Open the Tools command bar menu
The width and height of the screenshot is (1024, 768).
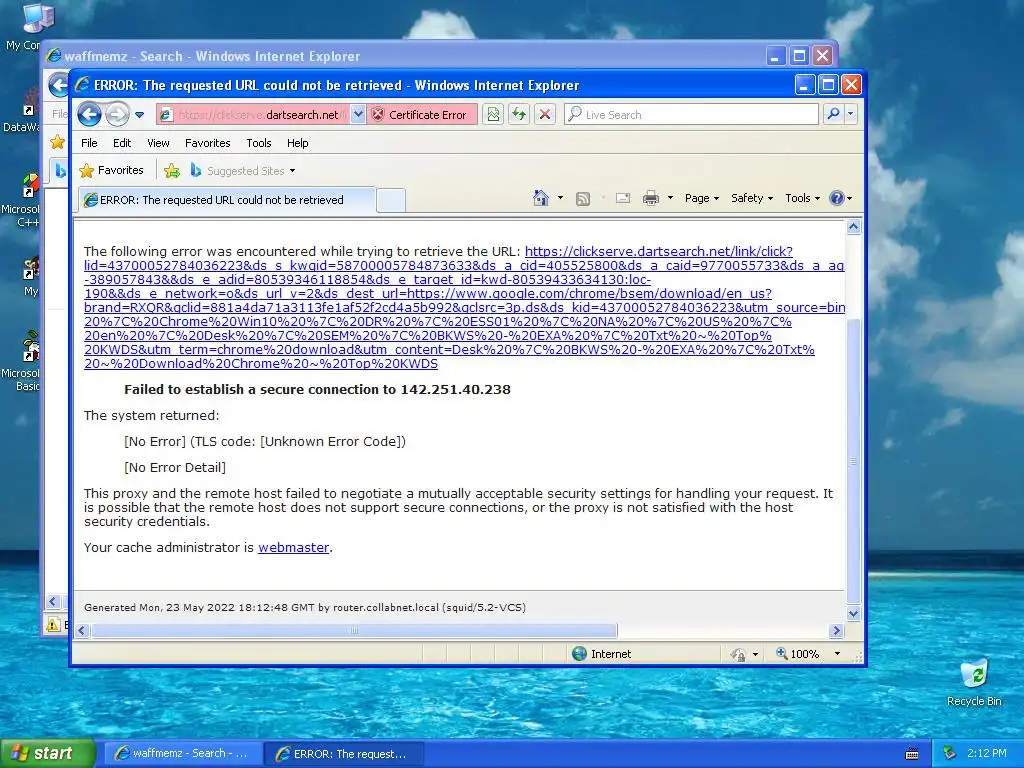tap(802, 198)
